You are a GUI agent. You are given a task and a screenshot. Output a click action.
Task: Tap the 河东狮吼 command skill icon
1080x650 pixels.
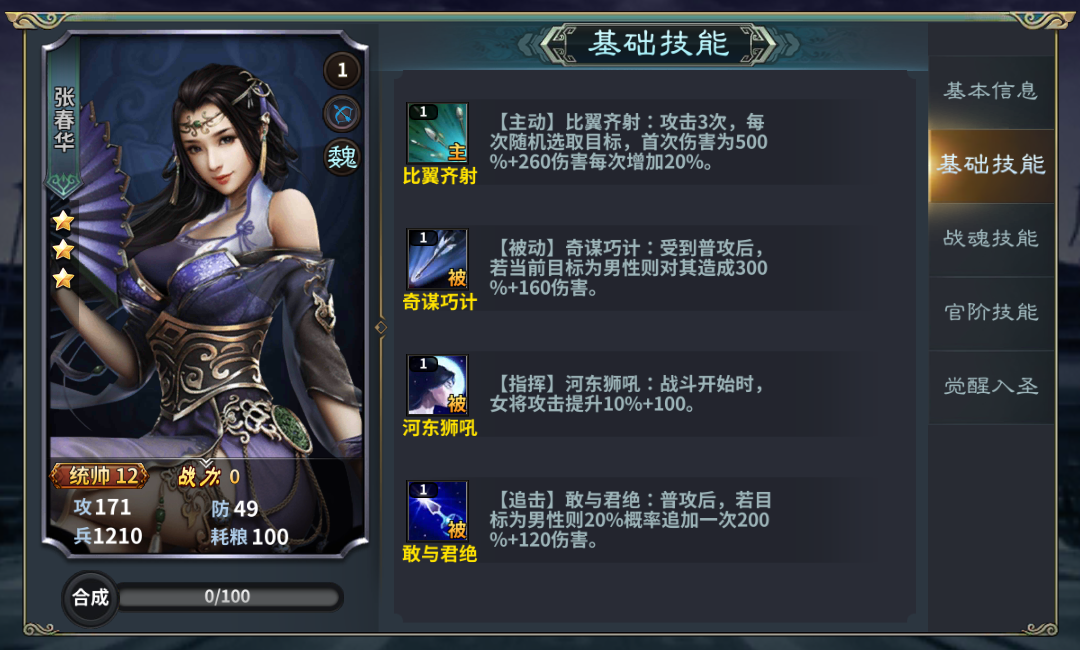437,385
